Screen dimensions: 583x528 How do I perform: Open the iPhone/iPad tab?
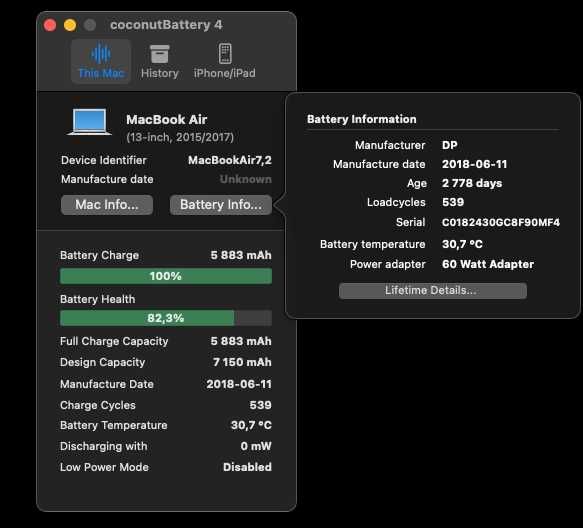tap(225, 61)
